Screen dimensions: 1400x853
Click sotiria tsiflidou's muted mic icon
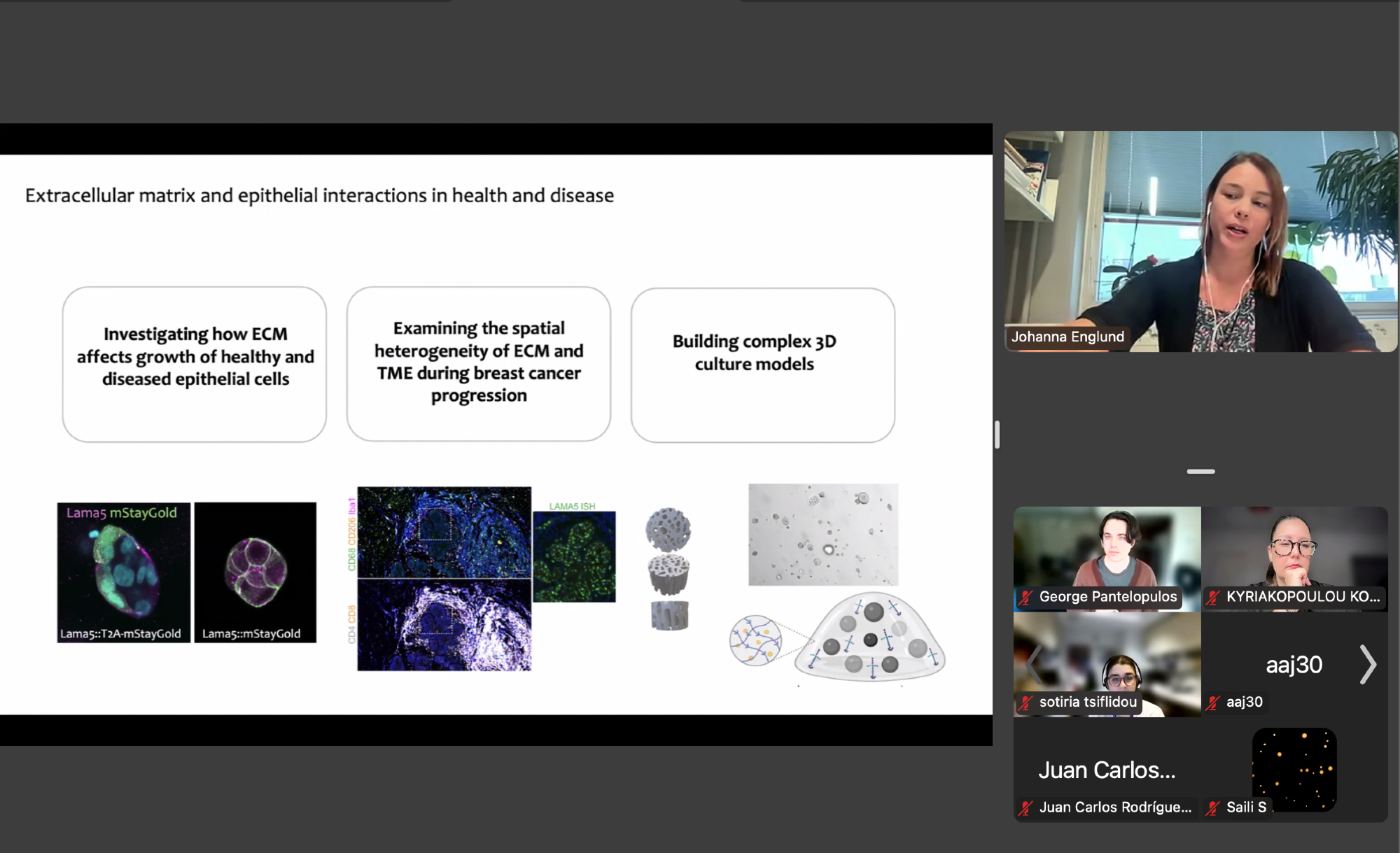[1025, 703]
